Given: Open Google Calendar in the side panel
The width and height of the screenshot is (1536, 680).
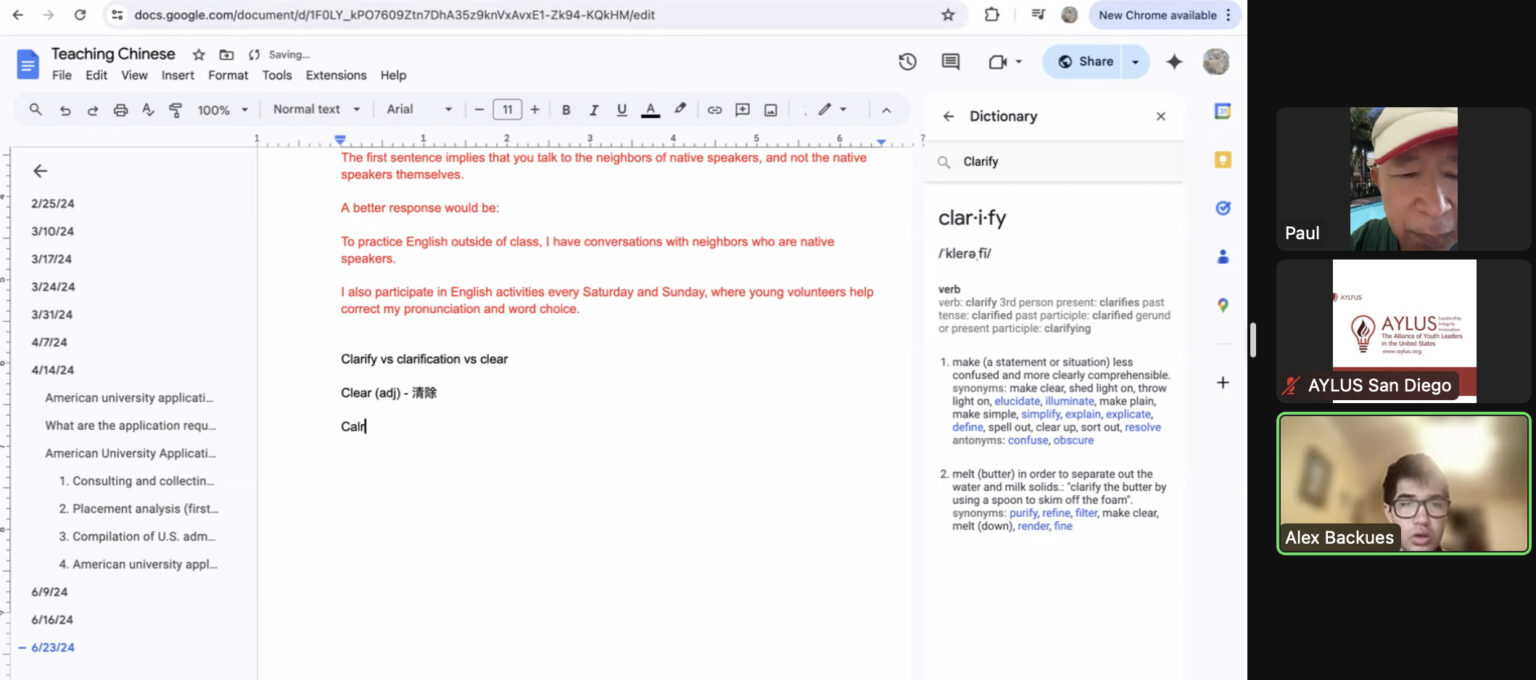Looking at the screenshot, I should [x=1222, y=111].
